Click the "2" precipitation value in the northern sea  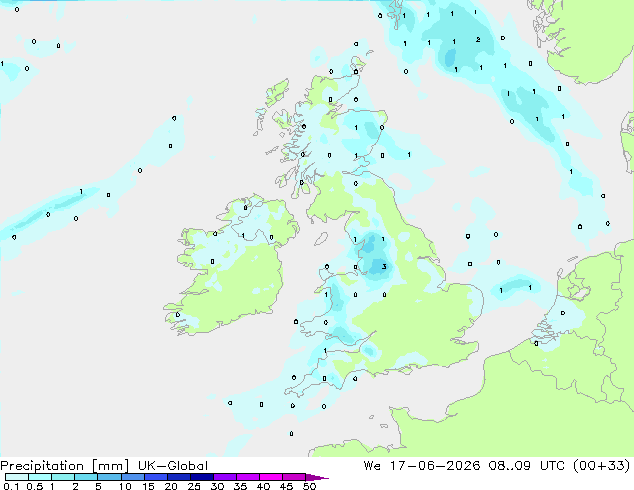pos(478,39)
